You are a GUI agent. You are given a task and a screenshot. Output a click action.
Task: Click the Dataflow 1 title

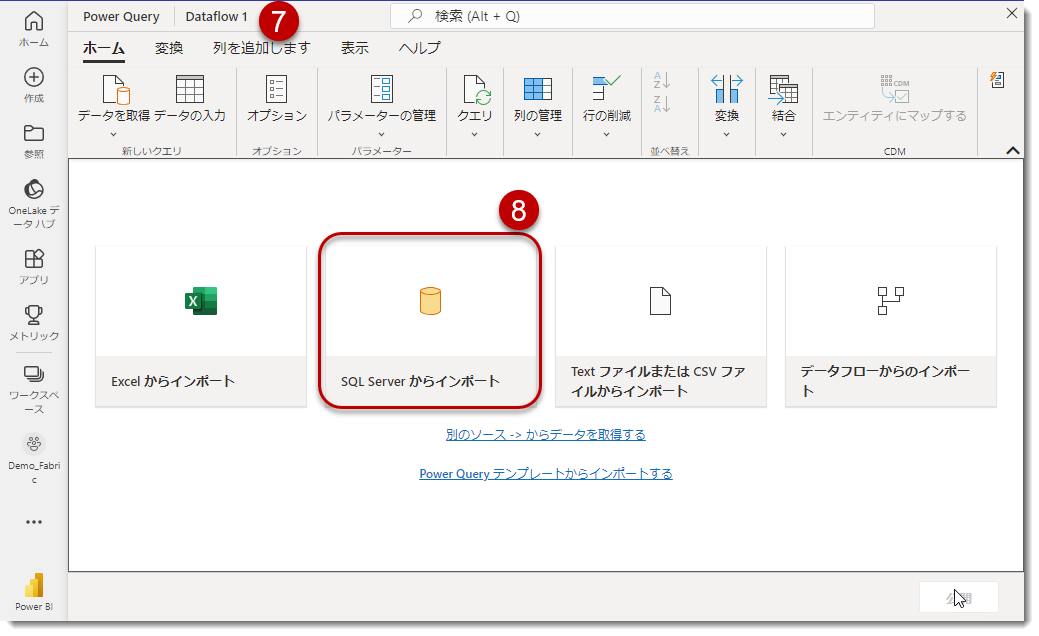click(217, 17)
